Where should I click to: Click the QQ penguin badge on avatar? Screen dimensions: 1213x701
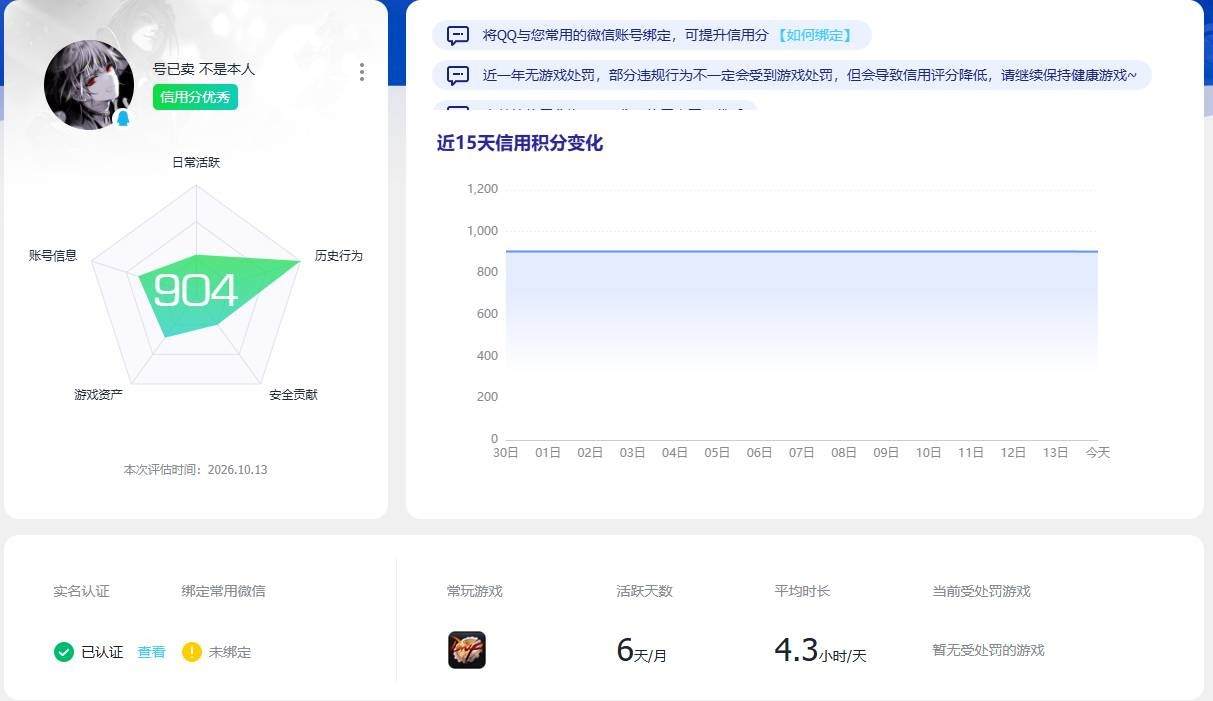tap(123, 118)
